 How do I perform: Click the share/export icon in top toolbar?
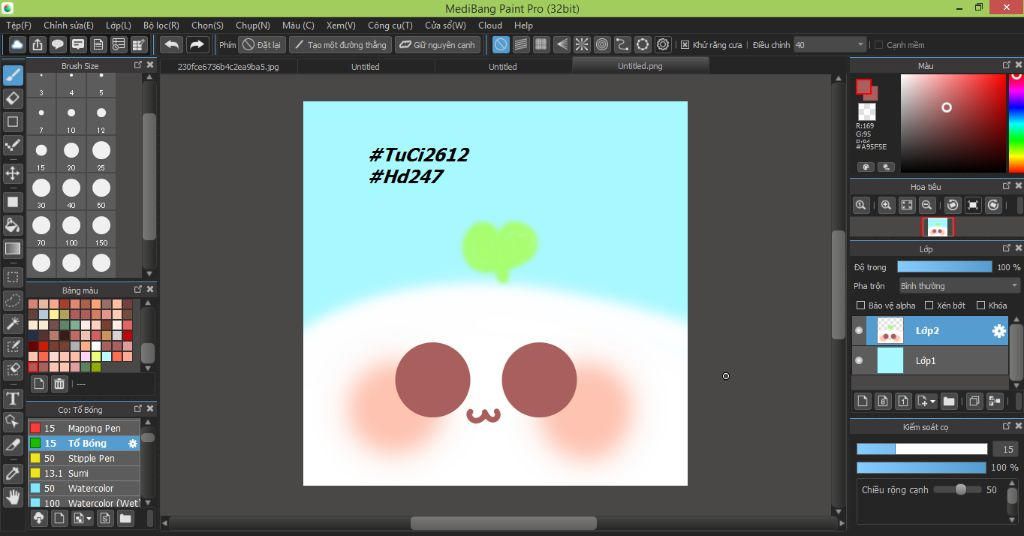[x=37, y=44]
